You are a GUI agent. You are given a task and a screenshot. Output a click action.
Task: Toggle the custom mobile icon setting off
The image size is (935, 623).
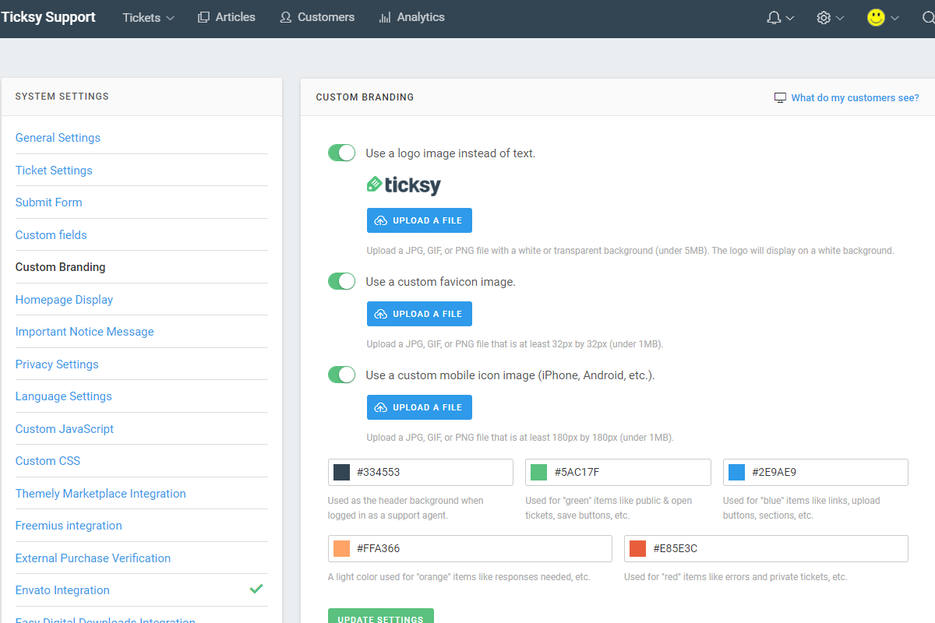pyautogui.click(x=342, y=374)
